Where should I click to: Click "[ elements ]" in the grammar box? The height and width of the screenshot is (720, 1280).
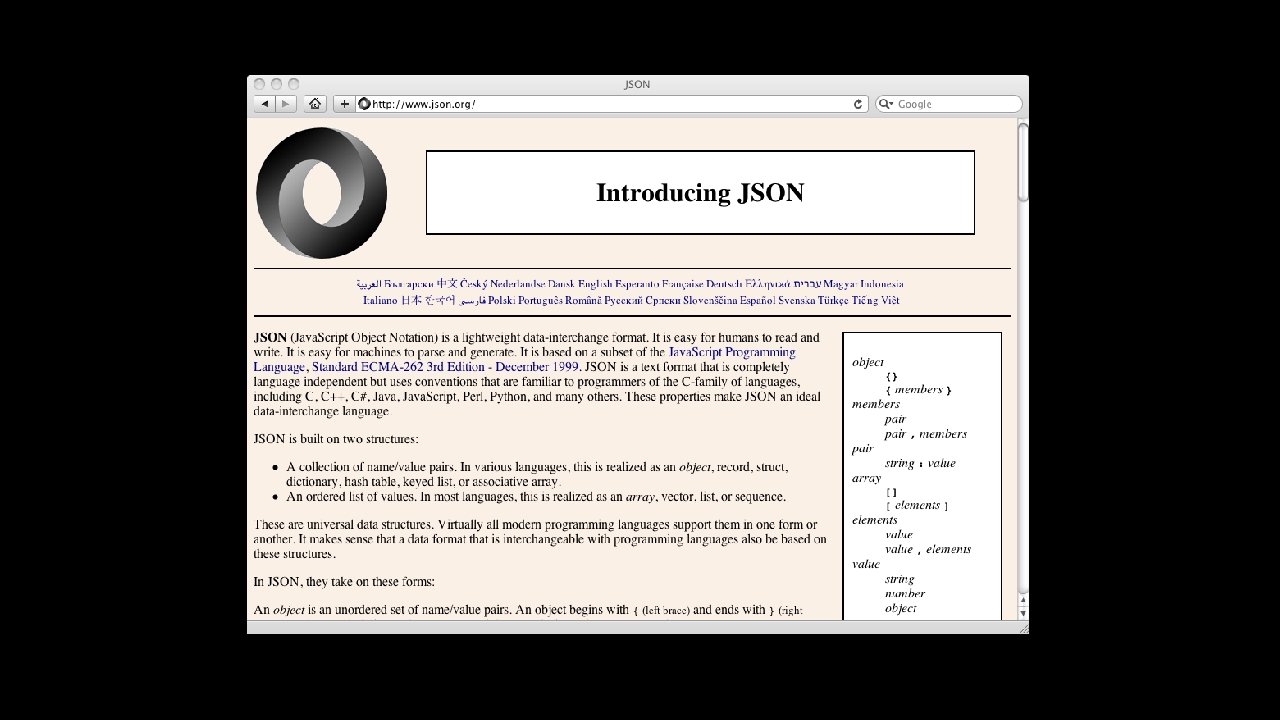pyautogui.click(x=917, y=506)
